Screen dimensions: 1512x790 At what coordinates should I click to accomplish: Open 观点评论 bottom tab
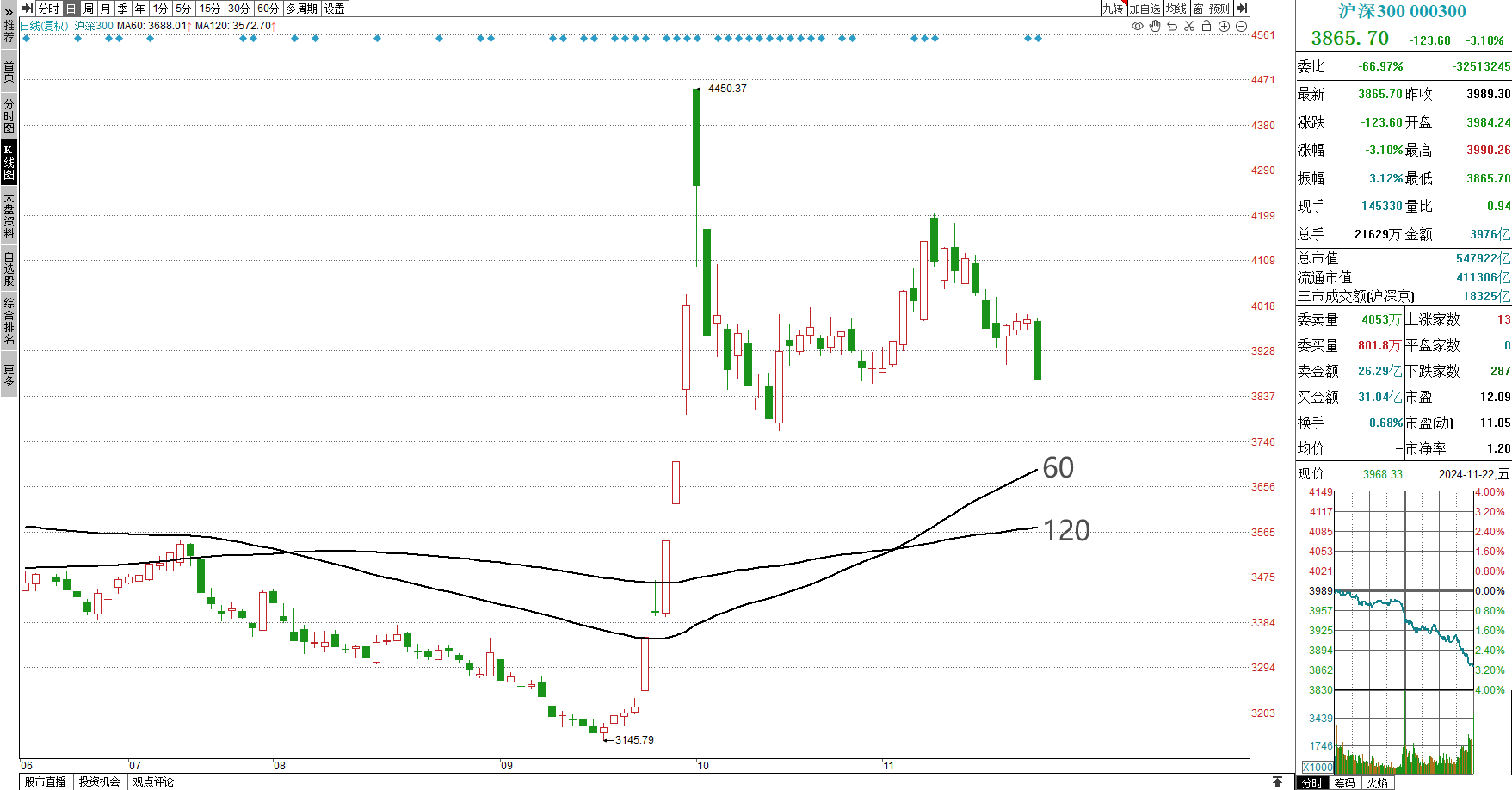(x=154, y=781)
